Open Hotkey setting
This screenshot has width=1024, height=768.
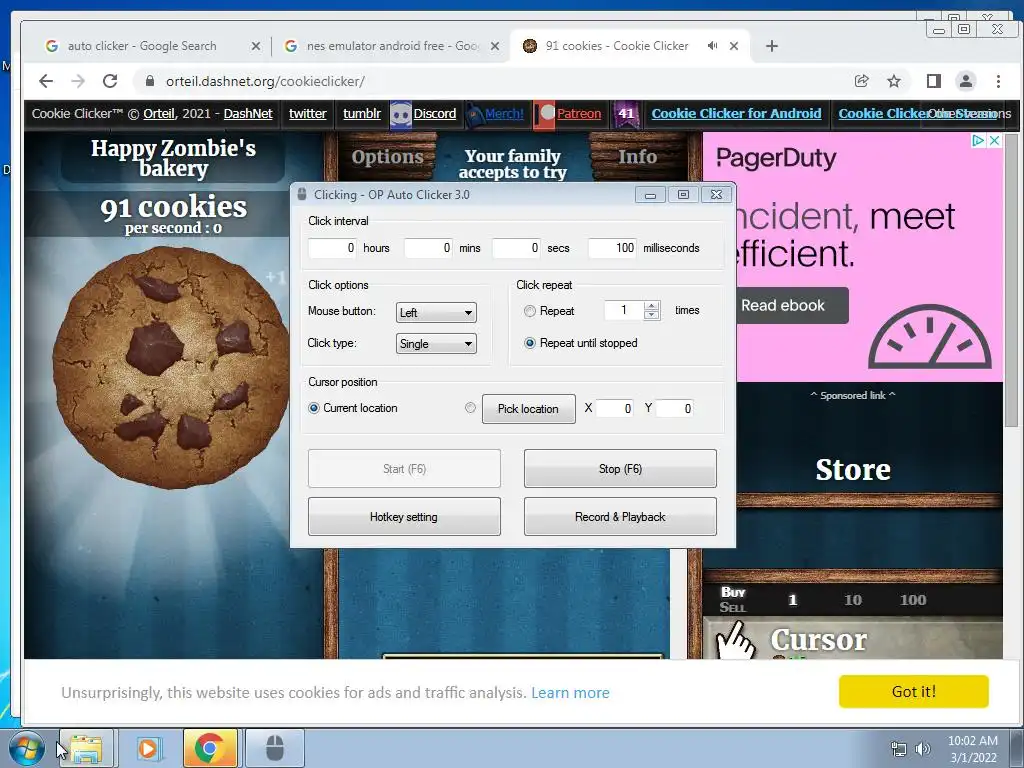coord(404,517)
